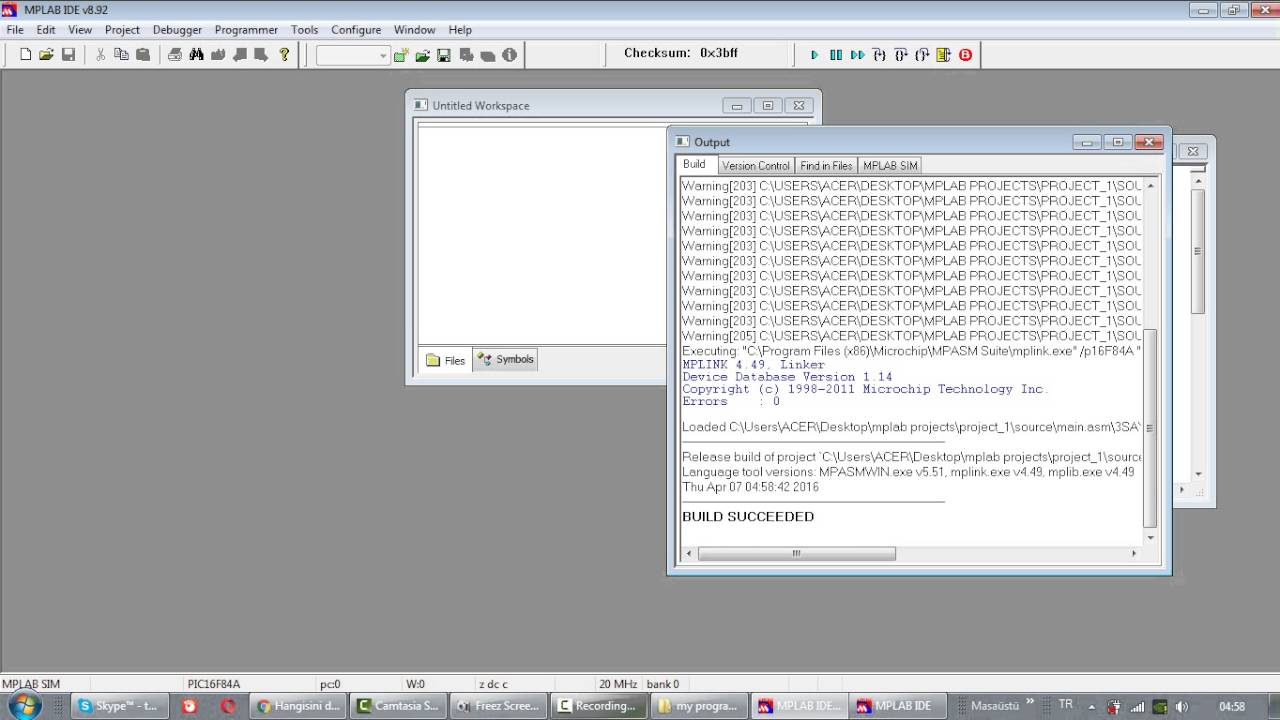Viewport: 1280px width, 720px height.
Task: Open the Help menu
Action: [x=460, y=30]
